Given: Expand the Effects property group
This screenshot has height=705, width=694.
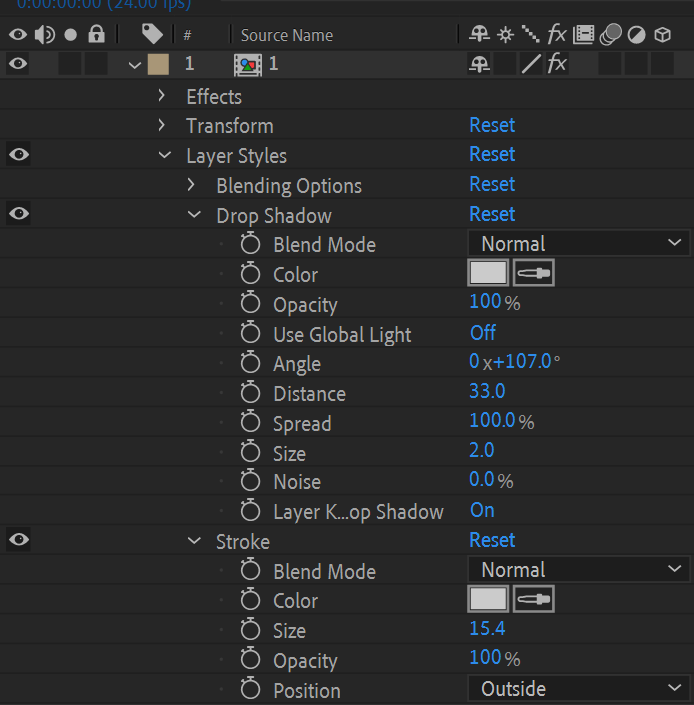Looking at the screenshot, I should pos(162,95).
